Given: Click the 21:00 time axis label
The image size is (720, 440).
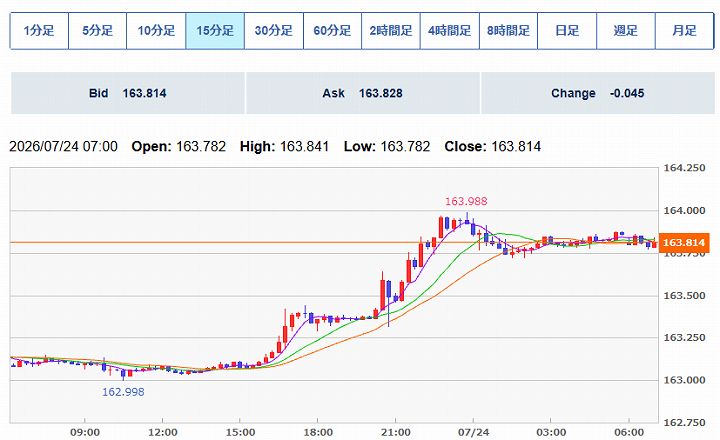Looking at the screenshot, I should point(396,432).
